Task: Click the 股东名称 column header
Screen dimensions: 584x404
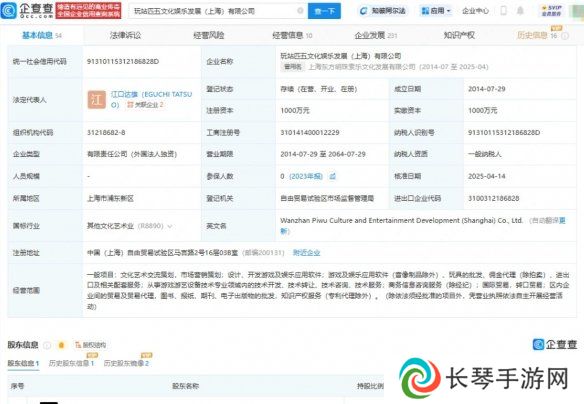Action: click(185, 386)
